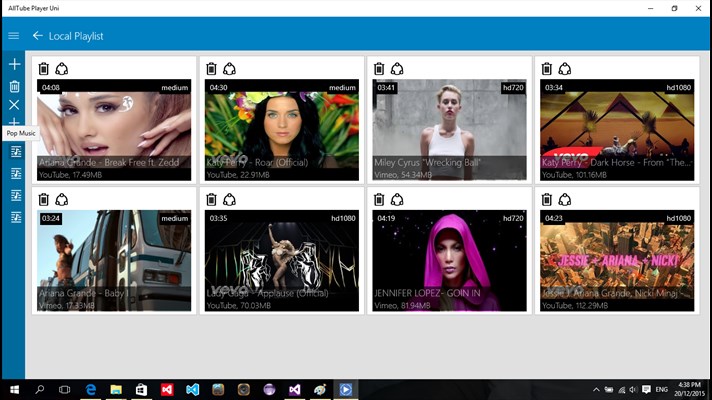712x400 pixels.
Task: Open the third playlist icon in the sidebar
Action: [16, 195]
